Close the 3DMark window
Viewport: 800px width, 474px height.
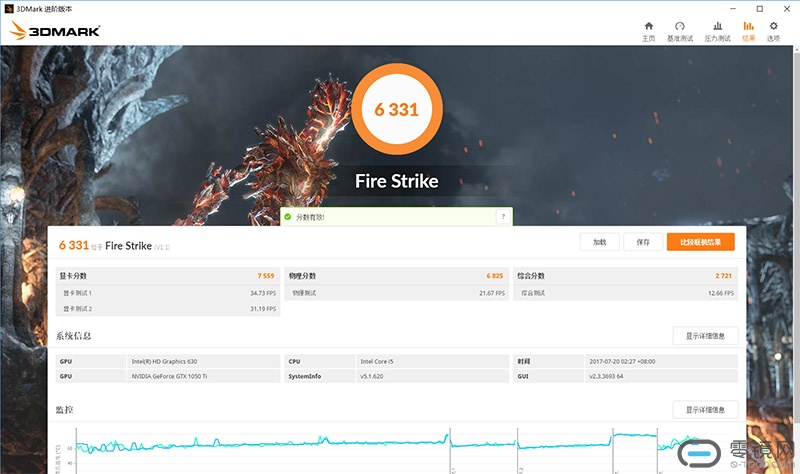(x=787, y=9)
